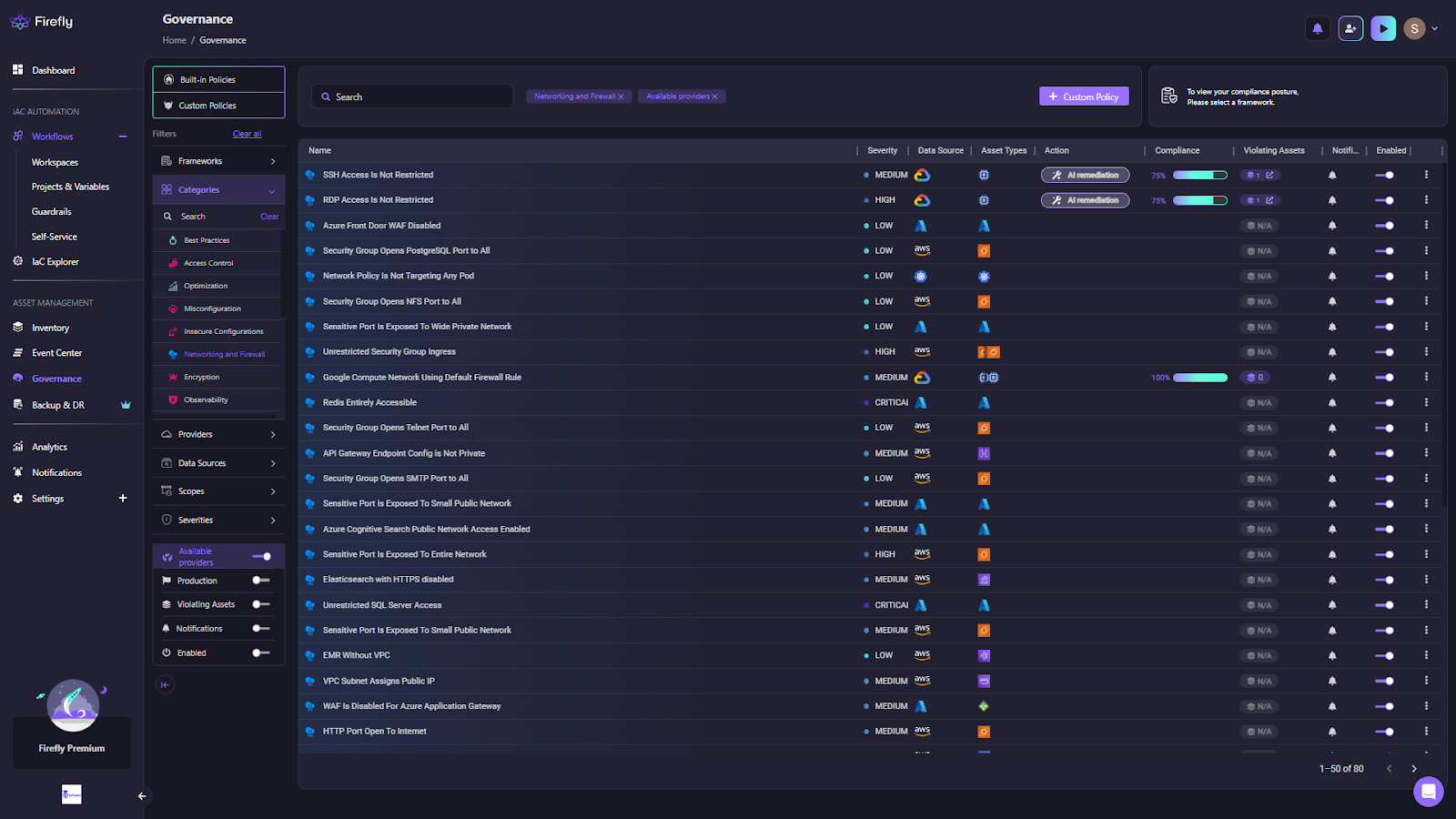Open the notifications bell in top bar
Image resolution: width=1456 pixels, height=819 pixels.
coord(1317,29)
